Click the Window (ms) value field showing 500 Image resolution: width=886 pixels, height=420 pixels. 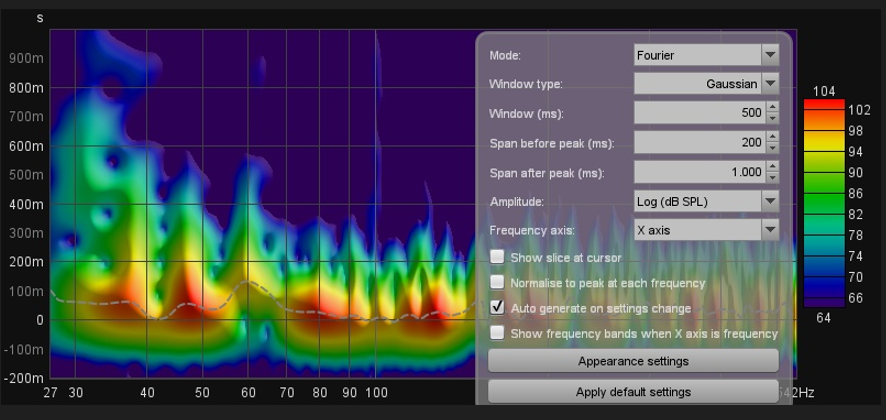pos(699,113)
